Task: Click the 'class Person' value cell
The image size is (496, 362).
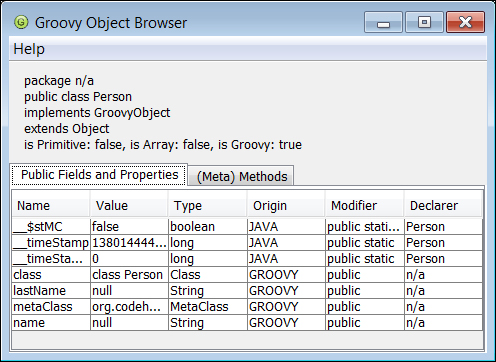Action: pyautogui.click(x=129, y=275)
